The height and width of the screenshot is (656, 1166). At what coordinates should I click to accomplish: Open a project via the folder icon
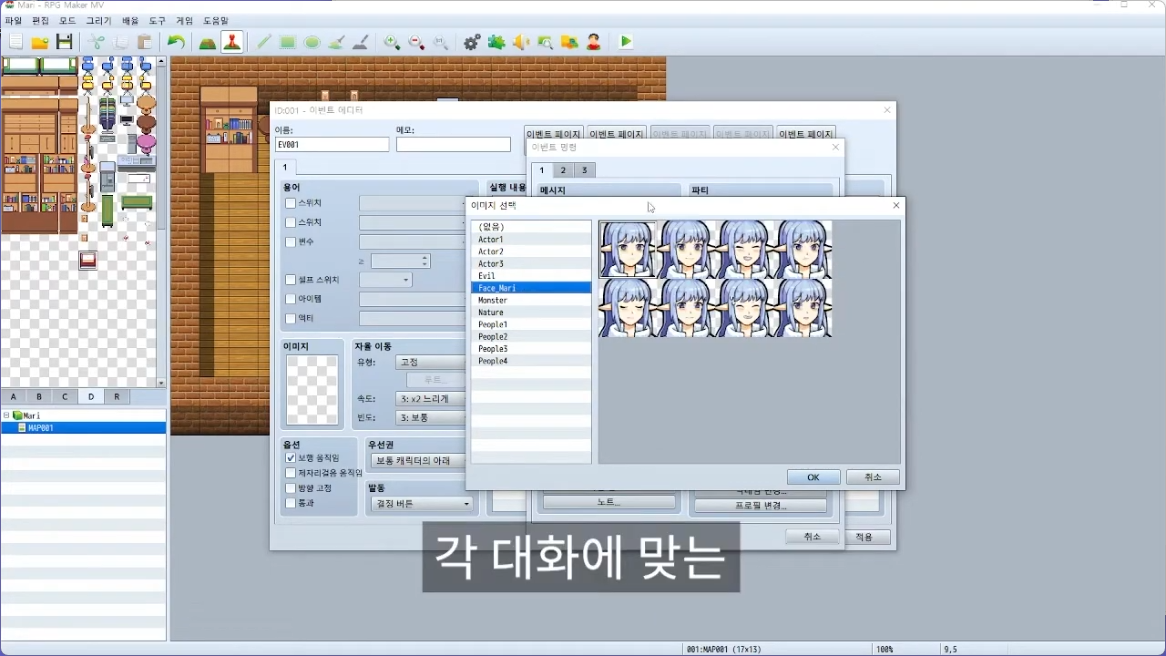point(40,42)
